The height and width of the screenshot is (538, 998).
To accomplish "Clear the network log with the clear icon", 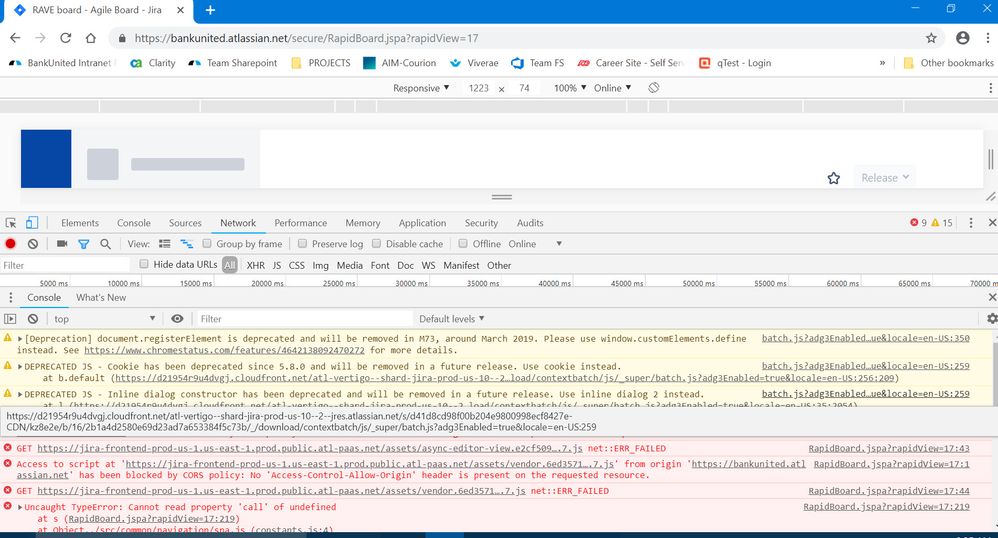I will click(32, 244).
